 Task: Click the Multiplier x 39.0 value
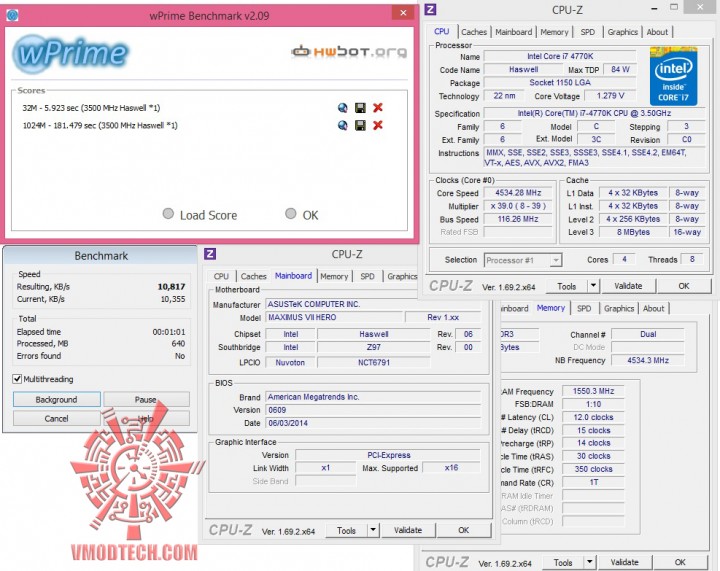(518, 206)
